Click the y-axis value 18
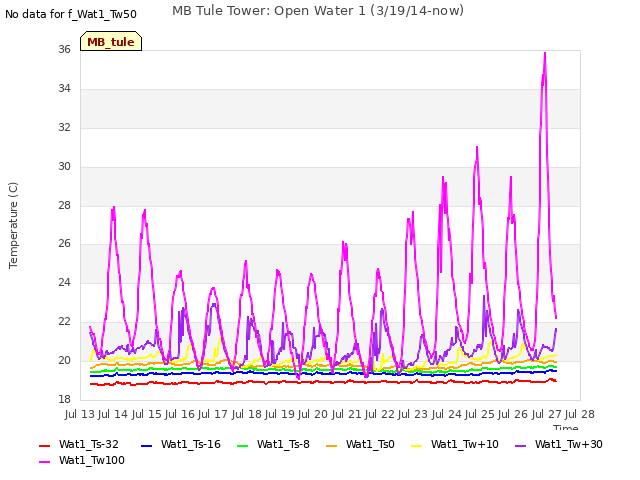The image size is (640, 480). (x=64, y=399)
